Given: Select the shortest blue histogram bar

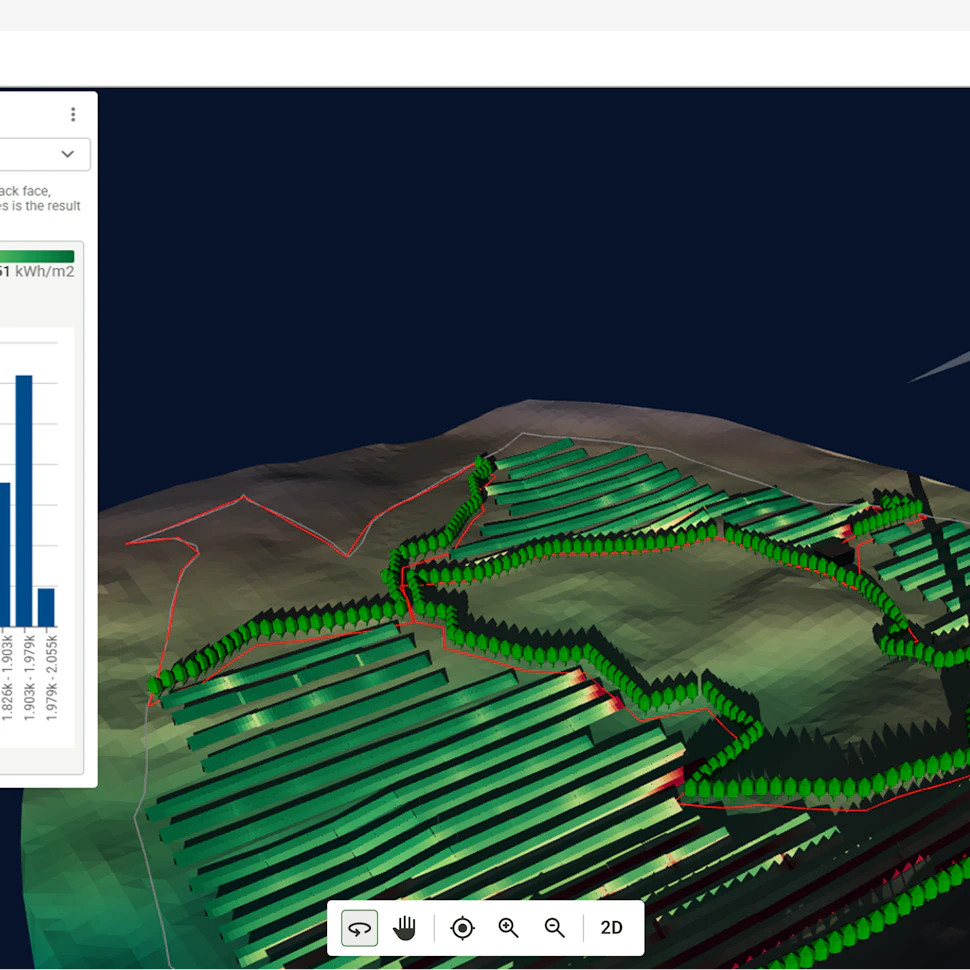Looking at the screenshot, I should [x=46, y=607].
